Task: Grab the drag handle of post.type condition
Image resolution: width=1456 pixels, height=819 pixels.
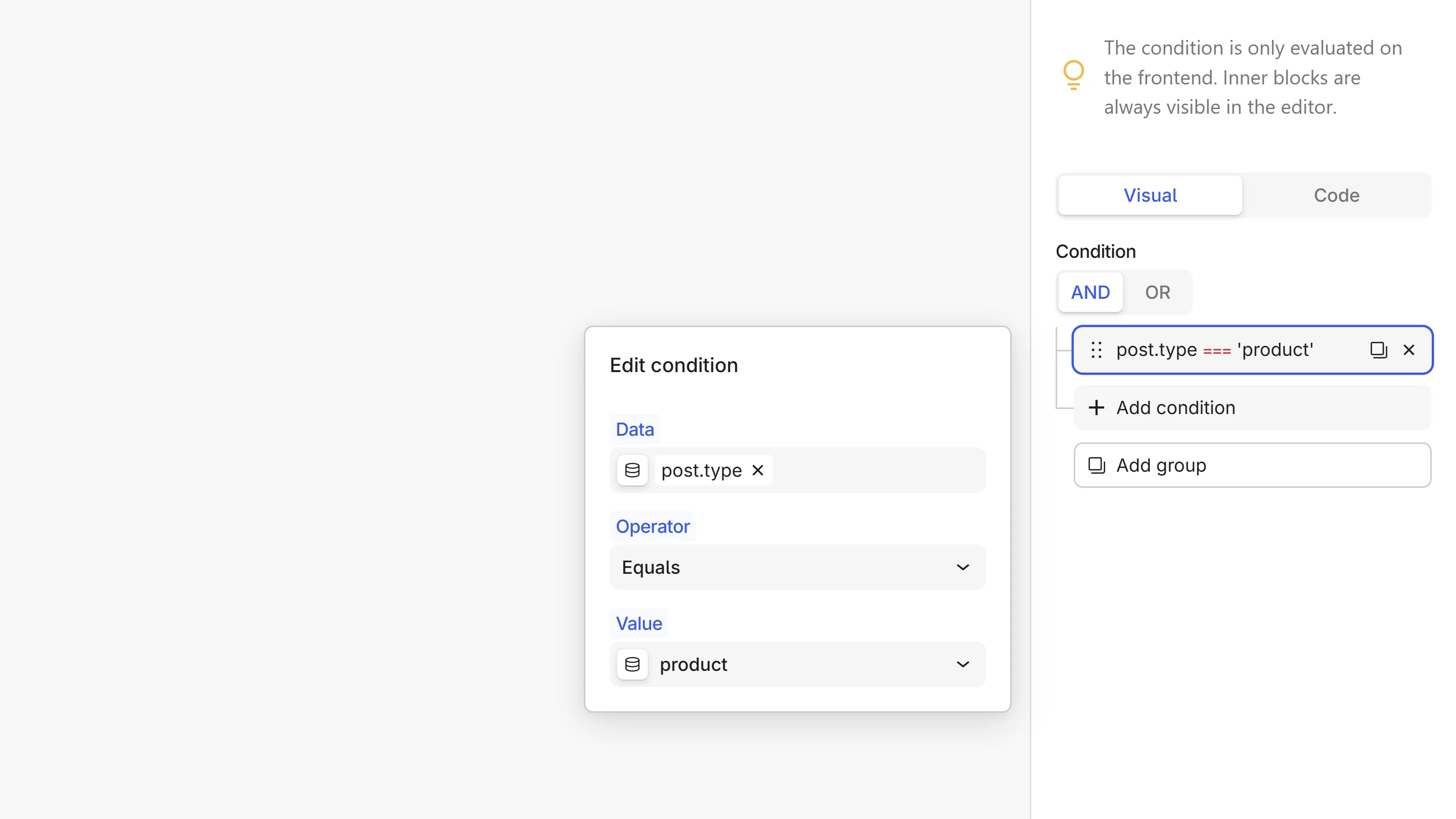Action: tap(1097, 350)
